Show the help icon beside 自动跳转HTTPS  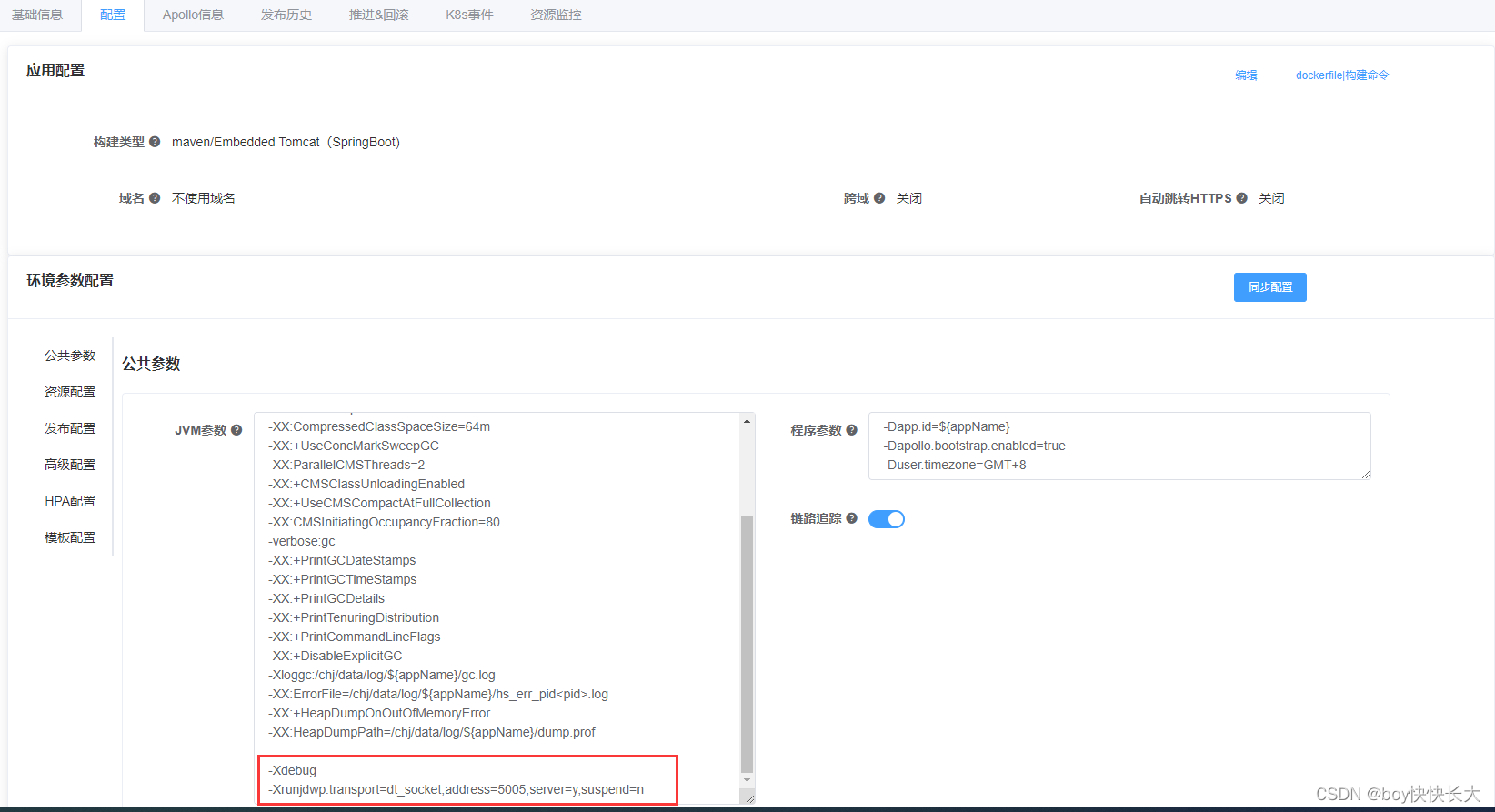click(1241, 198)
